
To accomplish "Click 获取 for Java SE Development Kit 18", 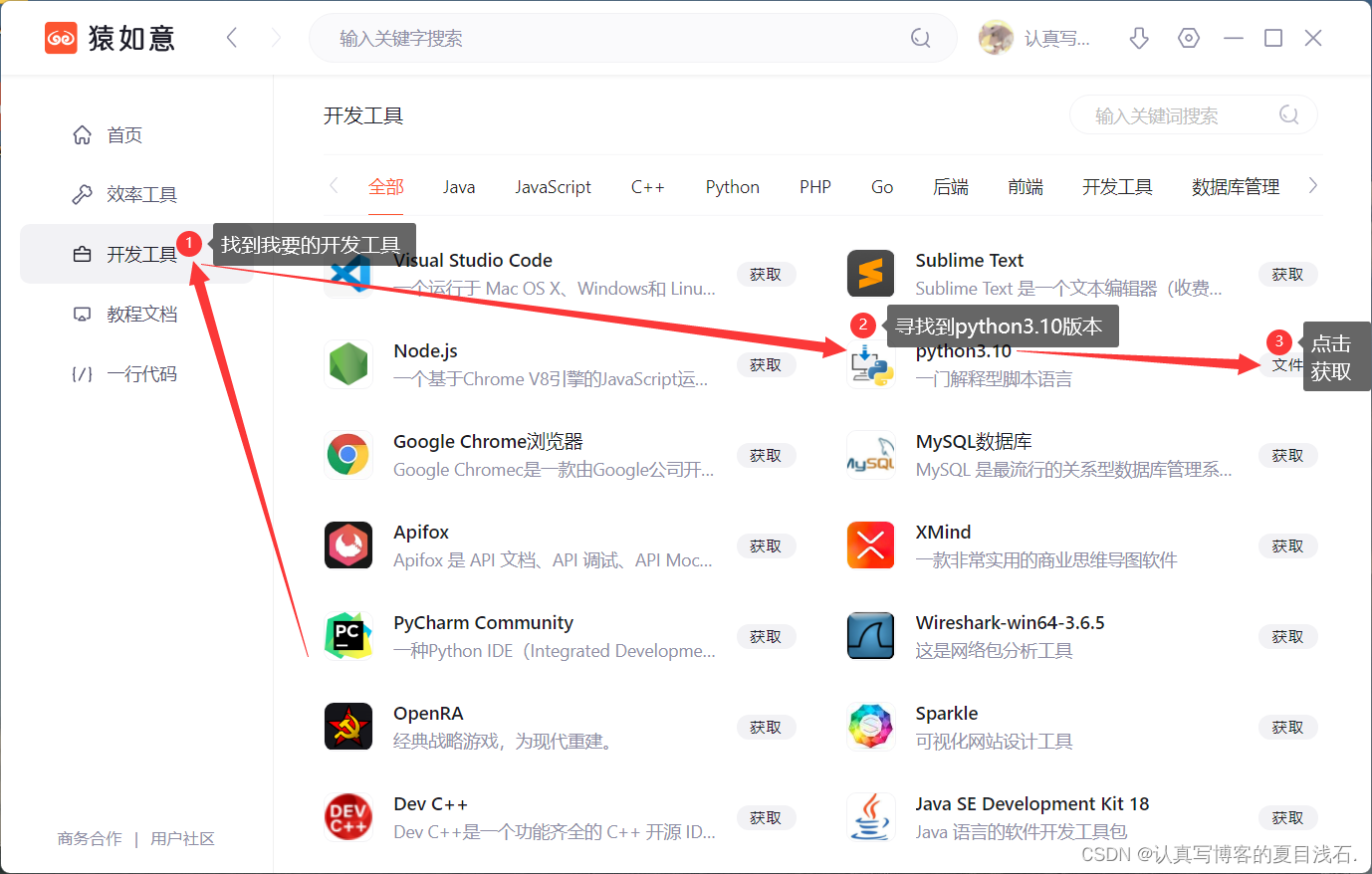I will (x=1288, y=817).
